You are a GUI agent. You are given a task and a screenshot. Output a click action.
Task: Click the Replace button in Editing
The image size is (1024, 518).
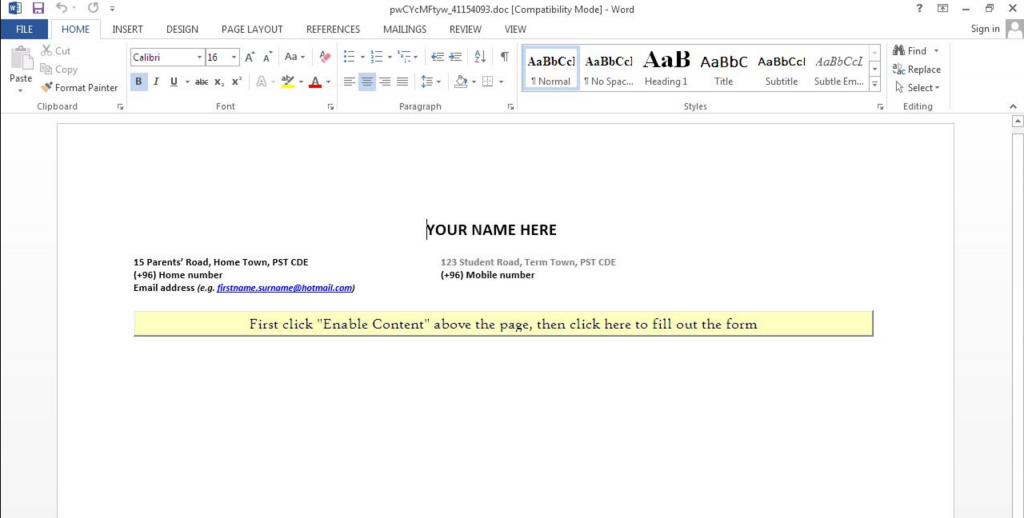click(x=917, y=69)
